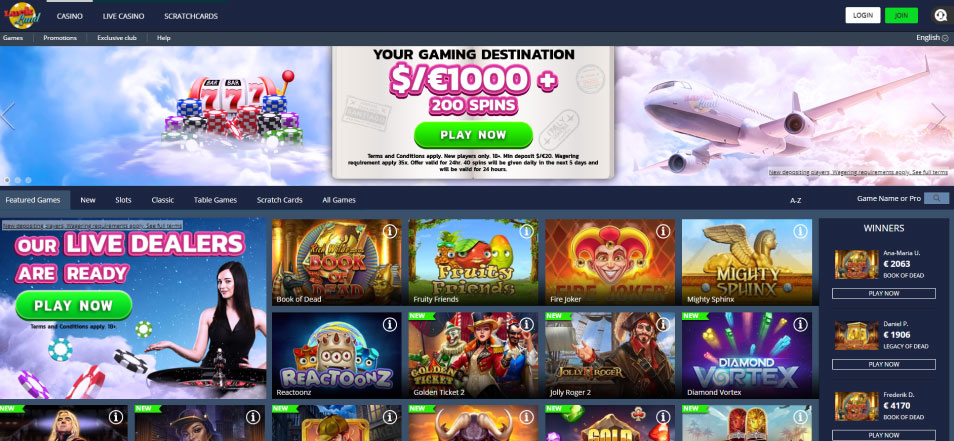Open the live chat support icon
954x441 pixels.
(x=941, y=16)
